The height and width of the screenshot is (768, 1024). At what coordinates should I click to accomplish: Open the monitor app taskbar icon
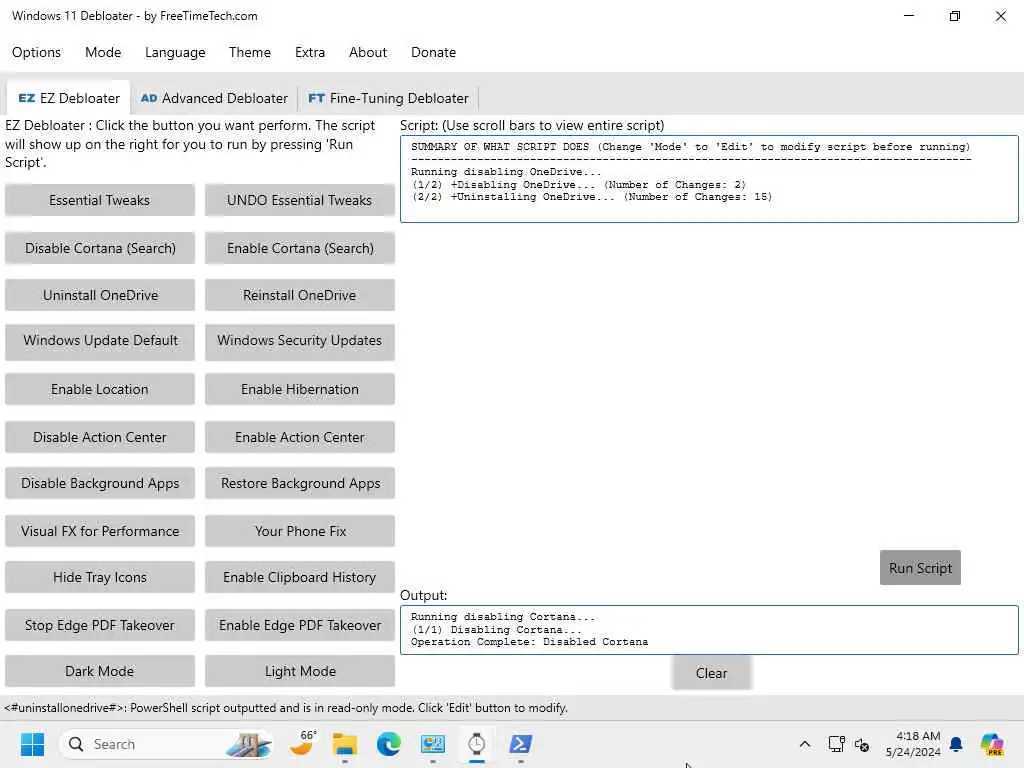pos(432,744)
